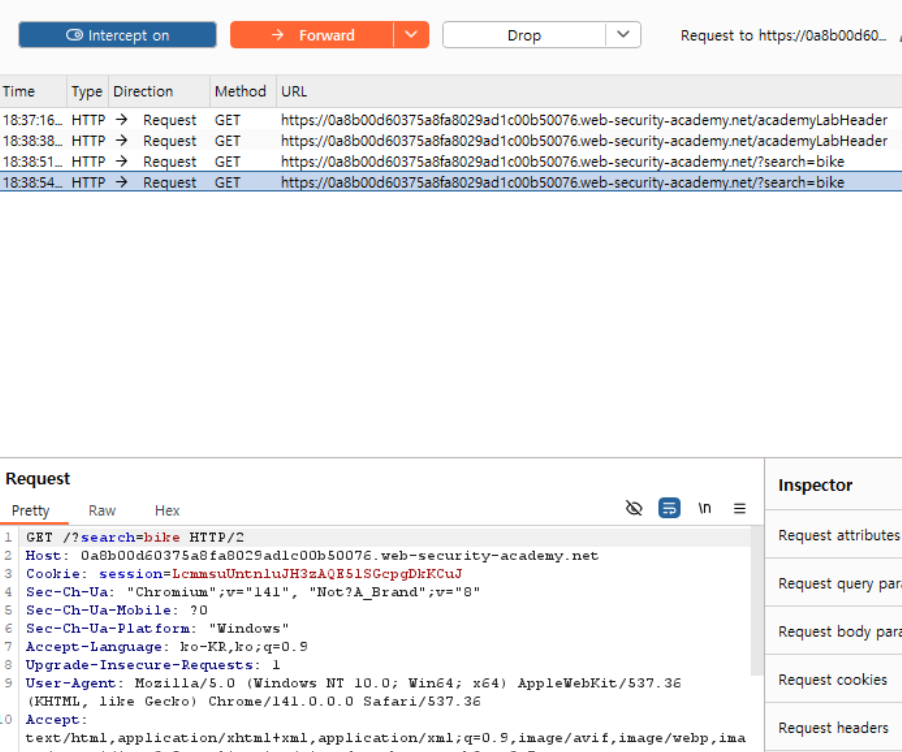The width and height of the screenshot is (902, 752).
Task: Toggle the show newline \n icon
Action: [x=705, y=508]
